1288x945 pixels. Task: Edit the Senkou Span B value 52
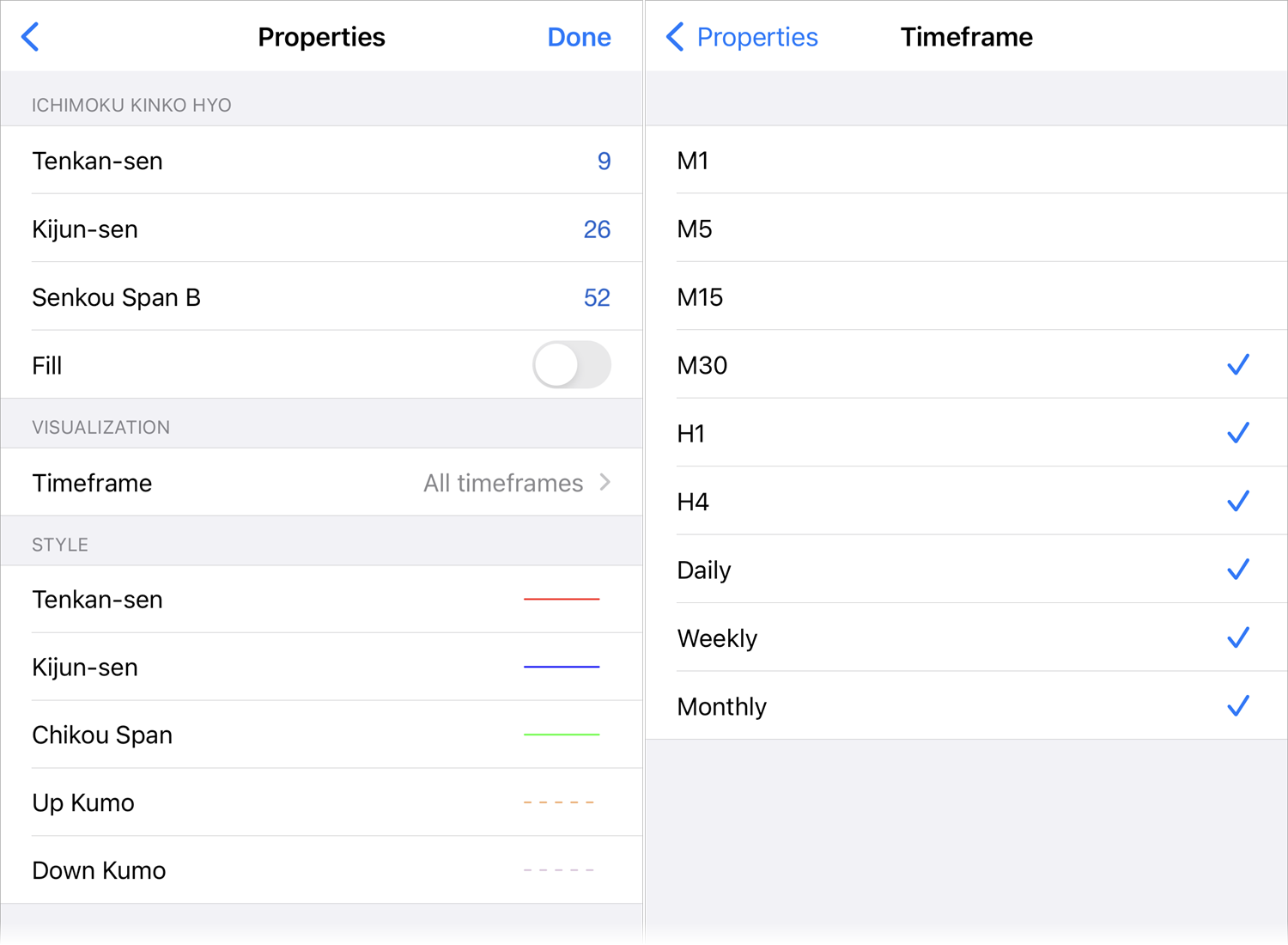coord(597,296)
